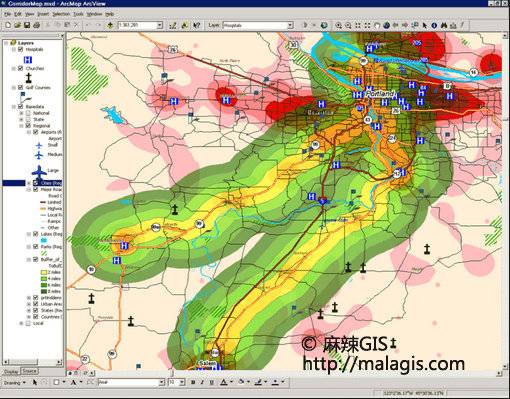Click the Bold text button
Screen dimensions: 510x399
coord(193,382)
